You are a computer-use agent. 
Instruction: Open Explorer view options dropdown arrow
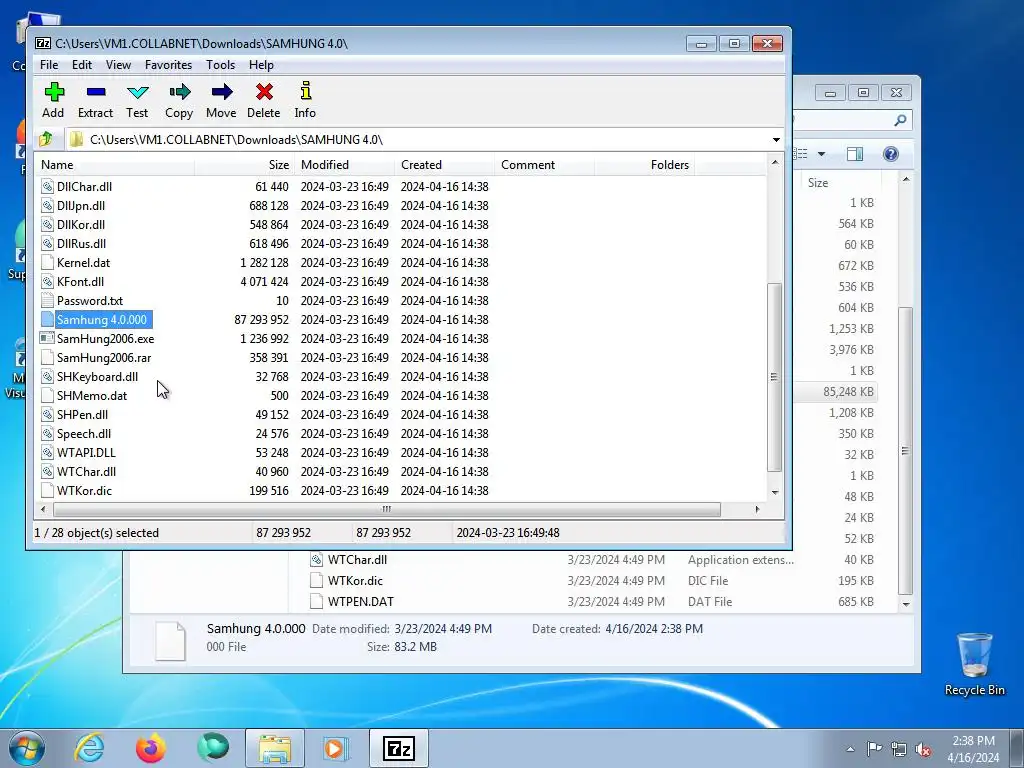point(822,154)
